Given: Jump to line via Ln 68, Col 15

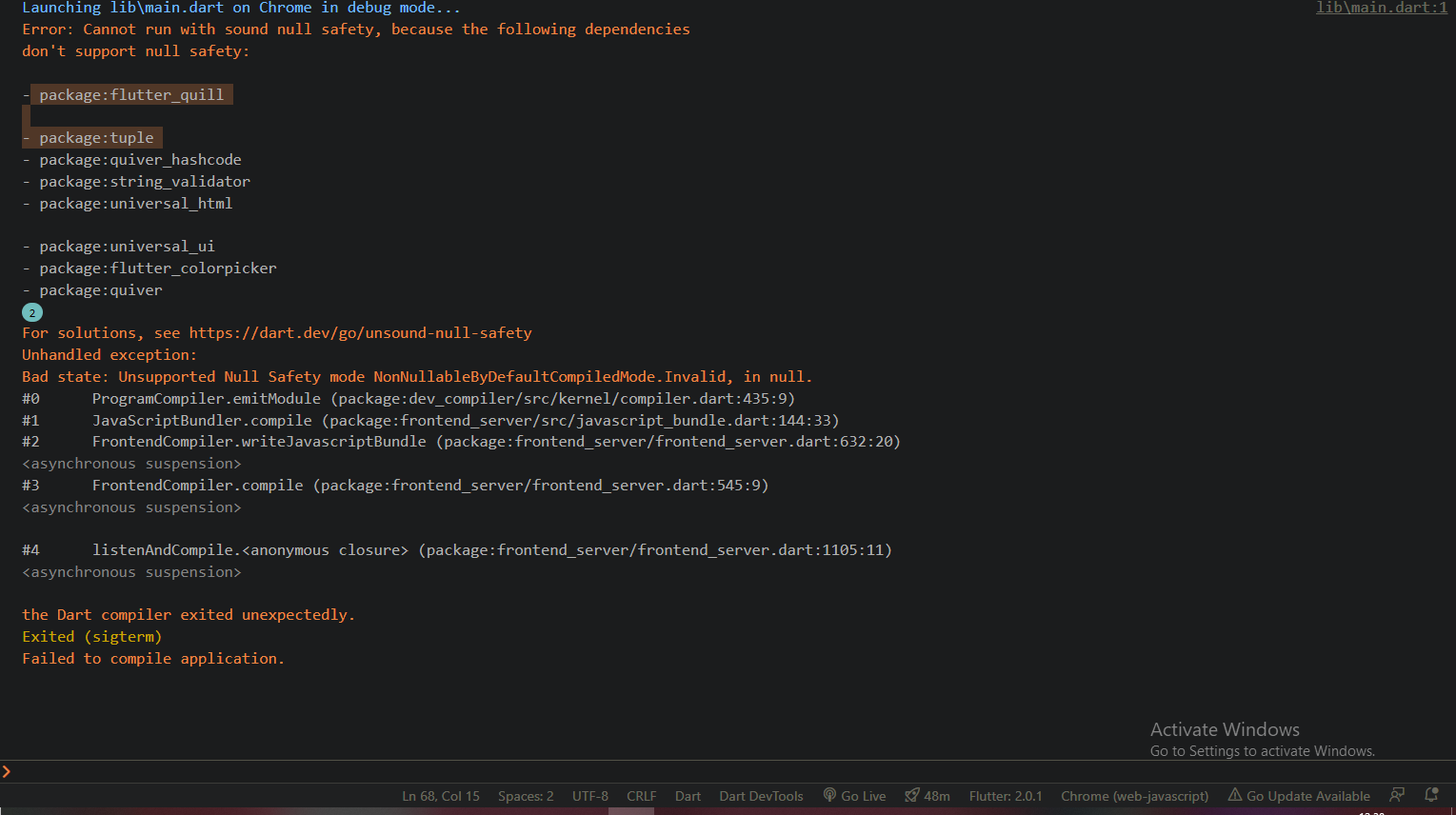Looking at the screenshot, I should (x=441, y=796).
